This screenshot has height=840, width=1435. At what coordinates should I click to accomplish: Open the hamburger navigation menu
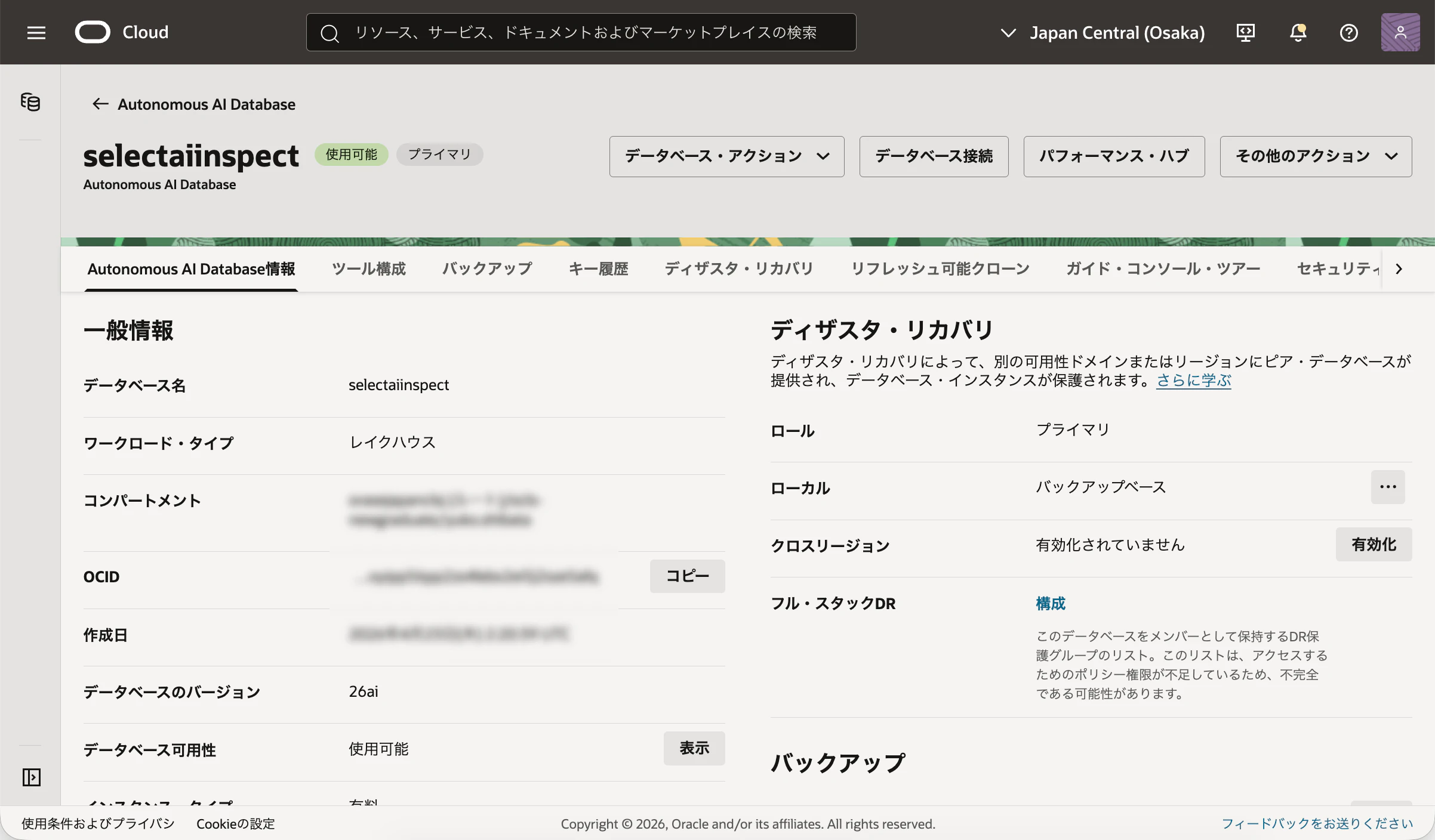pos(36,32)
